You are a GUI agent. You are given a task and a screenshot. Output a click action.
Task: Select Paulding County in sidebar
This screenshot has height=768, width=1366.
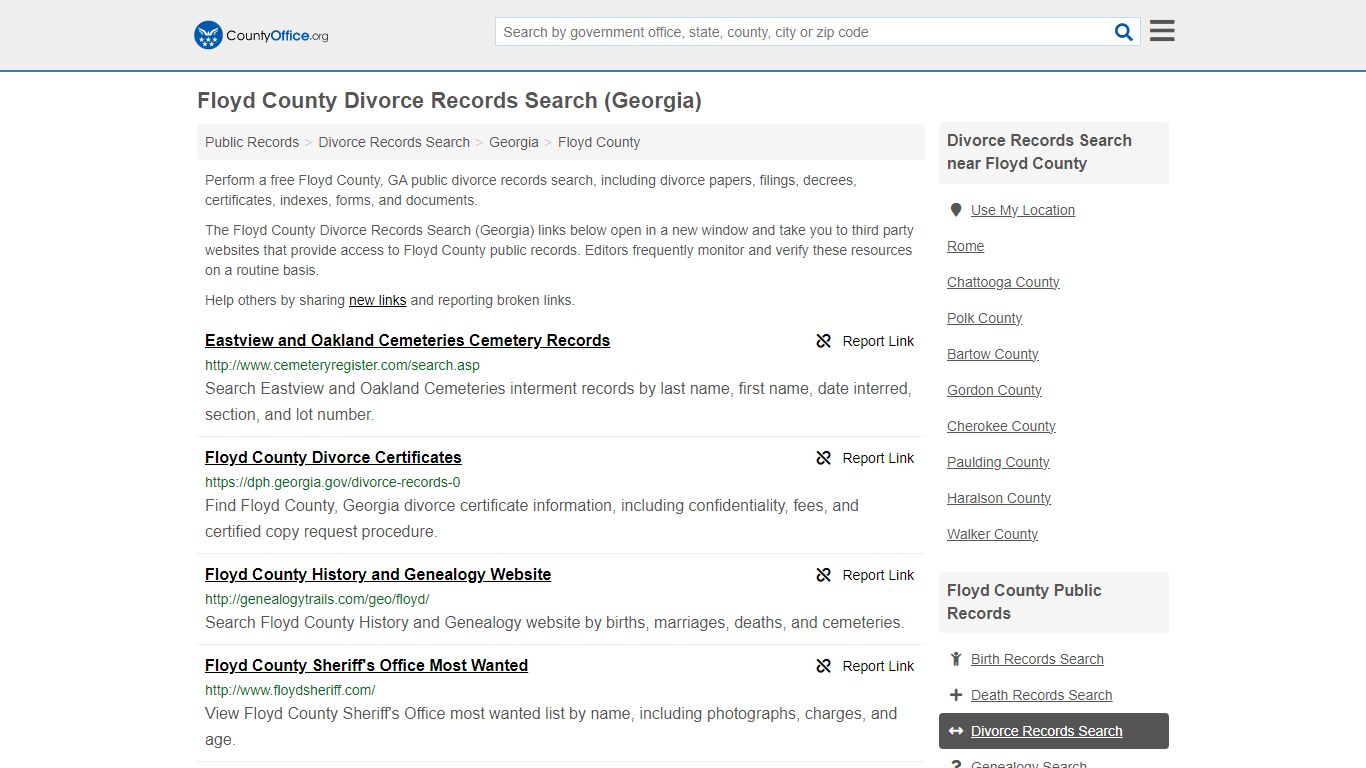click(x=998, y=462)
